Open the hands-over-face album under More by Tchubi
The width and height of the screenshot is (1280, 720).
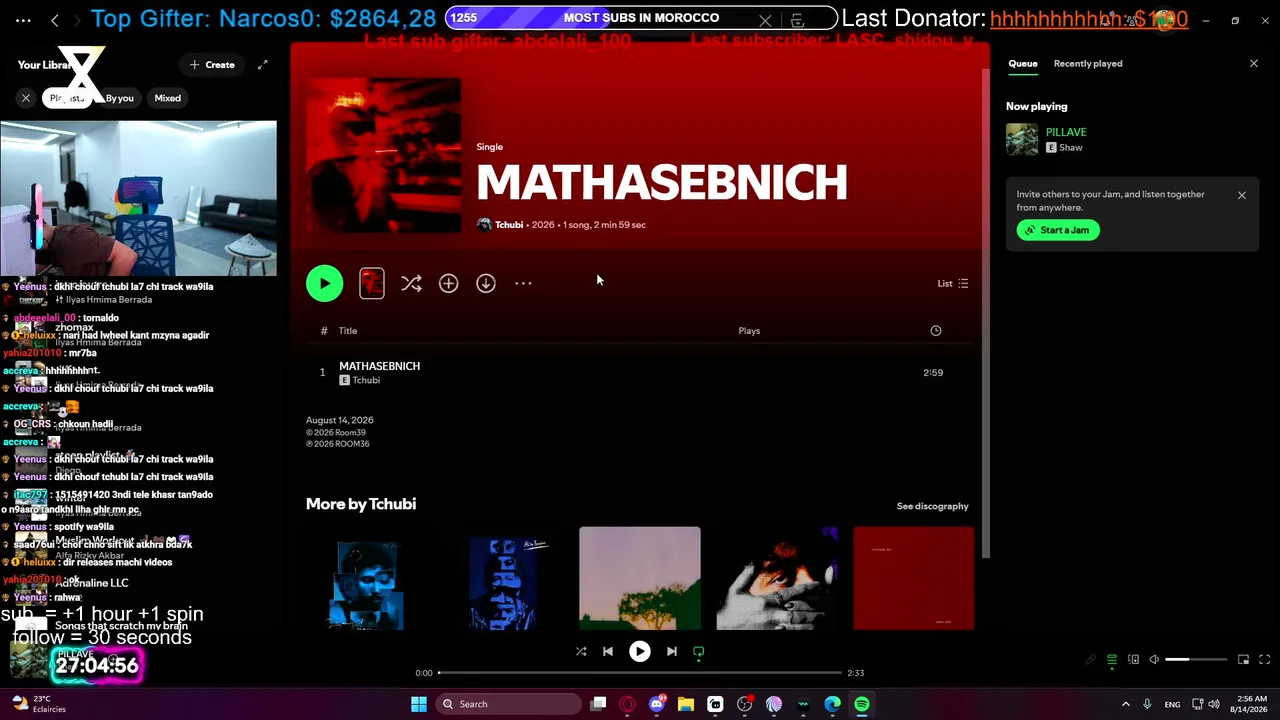777,579
